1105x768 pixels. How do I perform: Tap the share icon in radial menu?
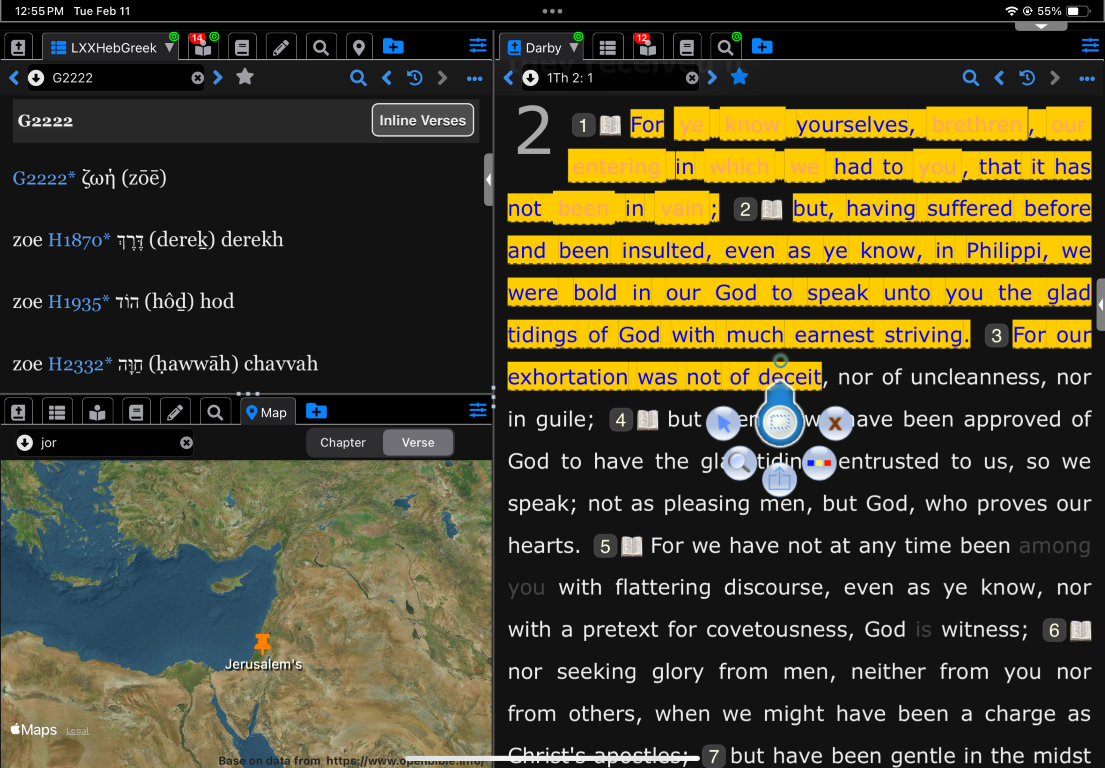click(780, 480)
